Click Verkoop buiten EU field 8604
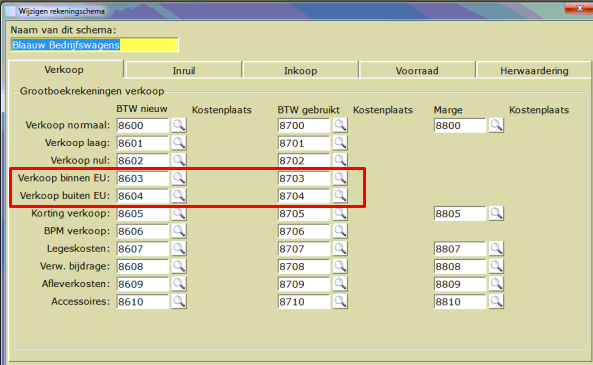 142,196
